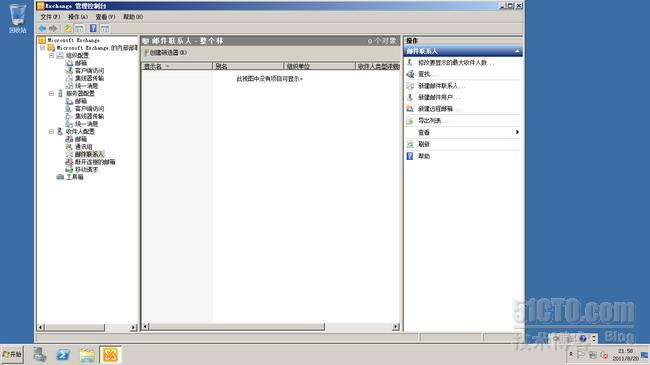Screen dimensions: 650x365
Task: Click the 创建筛选器 button
Action: (x=166, y=53)
